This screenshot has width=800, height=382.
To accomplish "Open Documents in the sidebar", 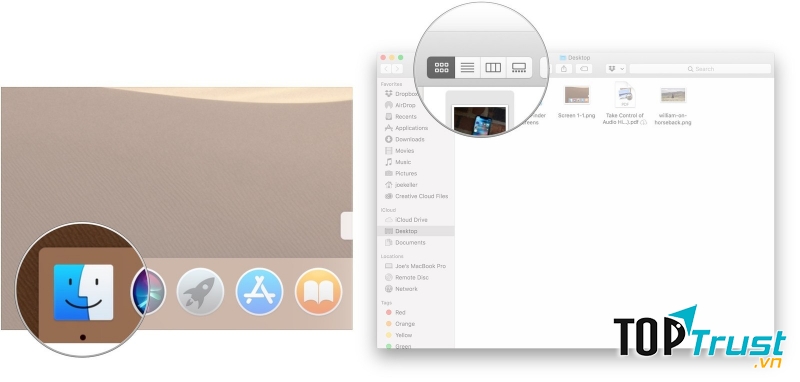I will coord(405,242).
